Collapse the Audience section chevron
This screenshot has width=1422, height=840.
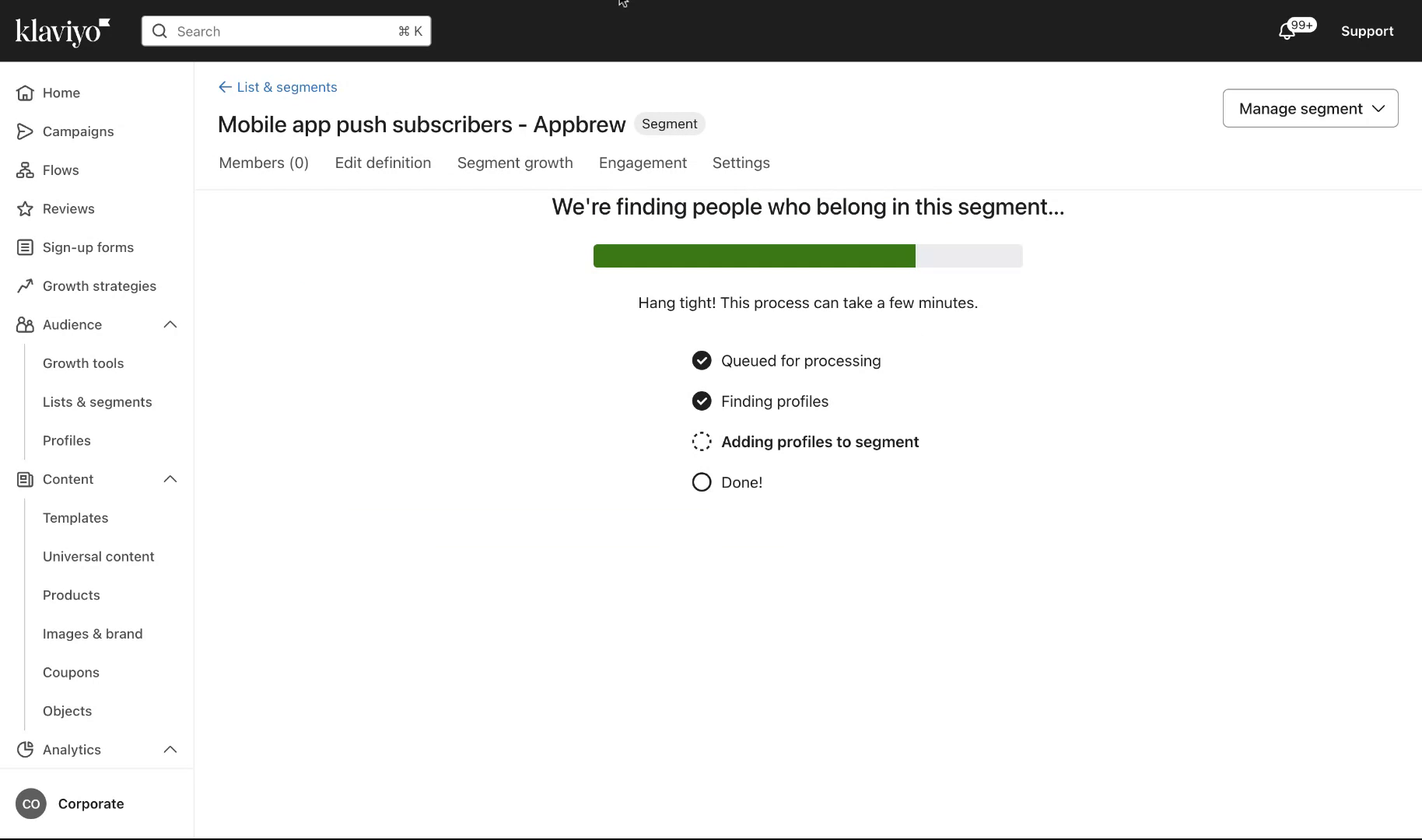coord(170,324)
